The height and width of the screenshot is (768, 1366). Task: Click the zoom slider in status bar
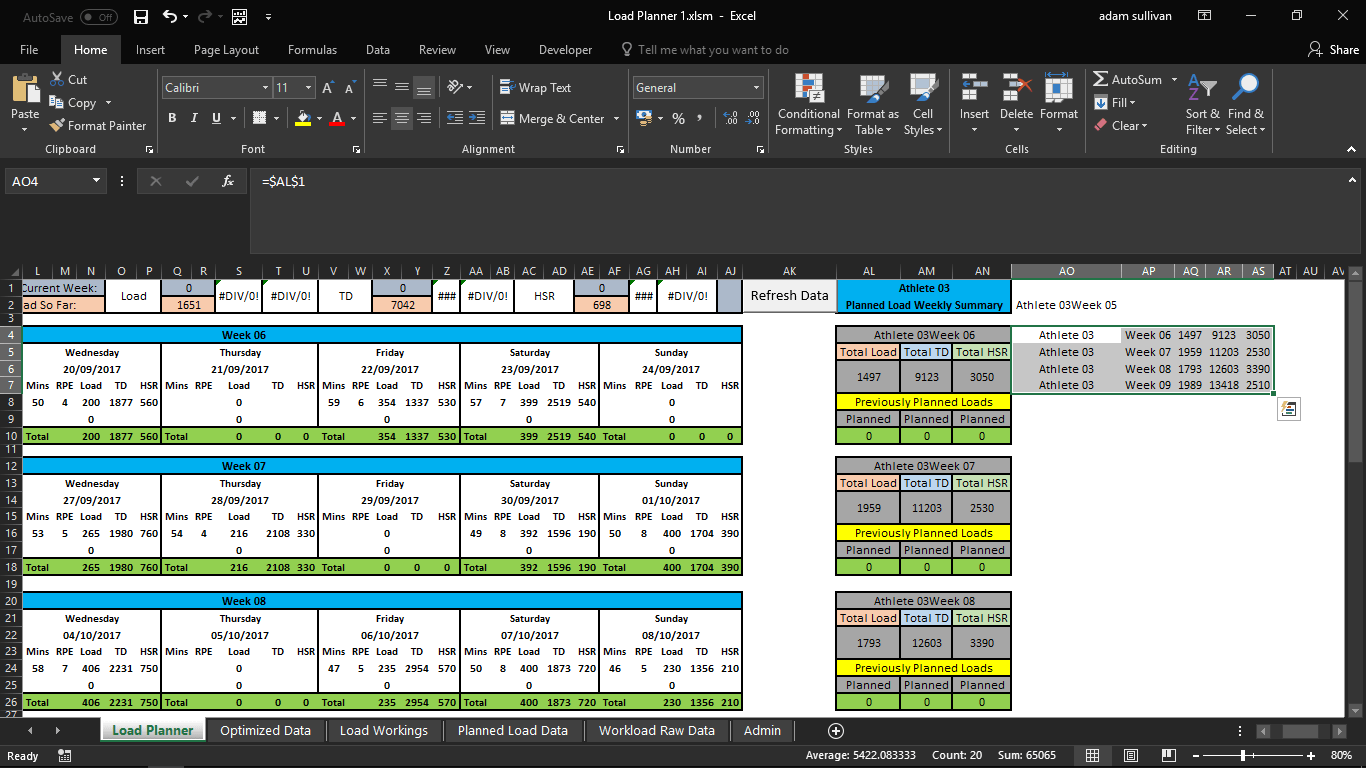(x=1243, y=756)
